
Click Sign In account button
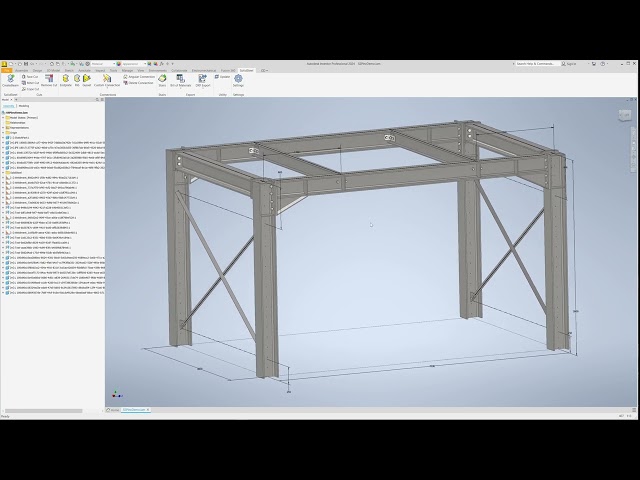click(569, 64)
